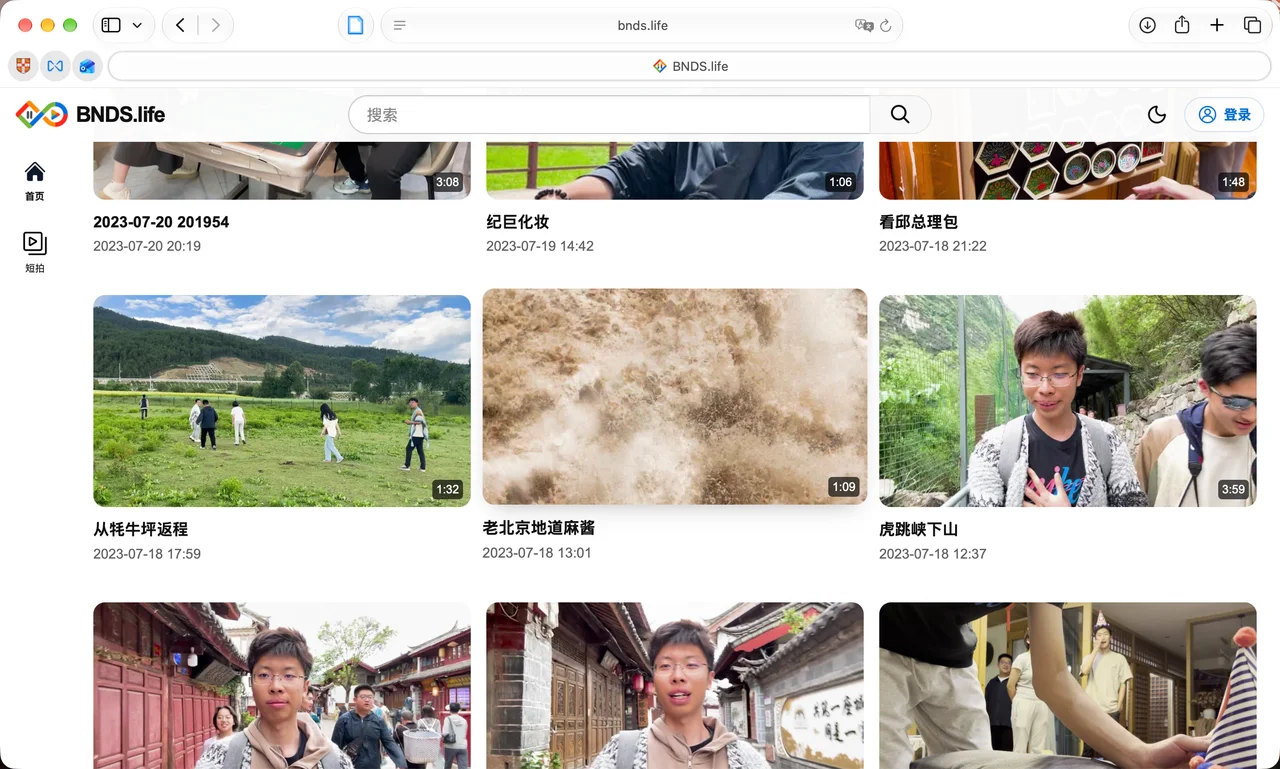Click the title 虎跳峡下山
The image size is (1280, 769).
click(918, 529)
